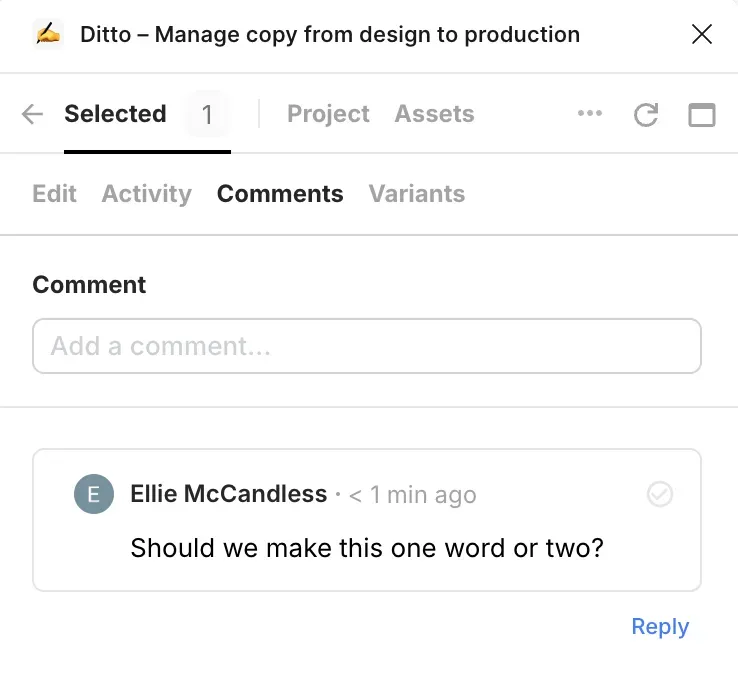This screenshot has width=738, height=673.
Task: Click the selected count badge showing 1
Action: [x=207, y=114]
